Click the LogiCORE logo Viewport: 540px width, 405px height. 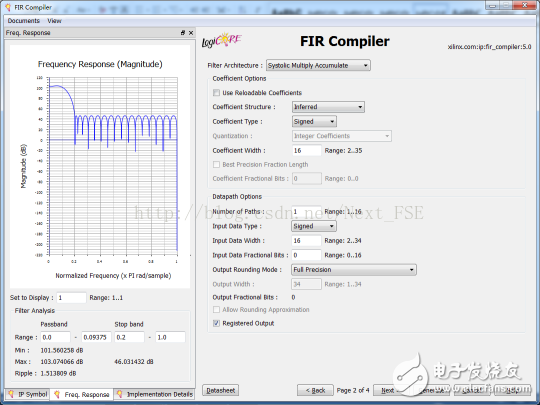click(221, 40)
